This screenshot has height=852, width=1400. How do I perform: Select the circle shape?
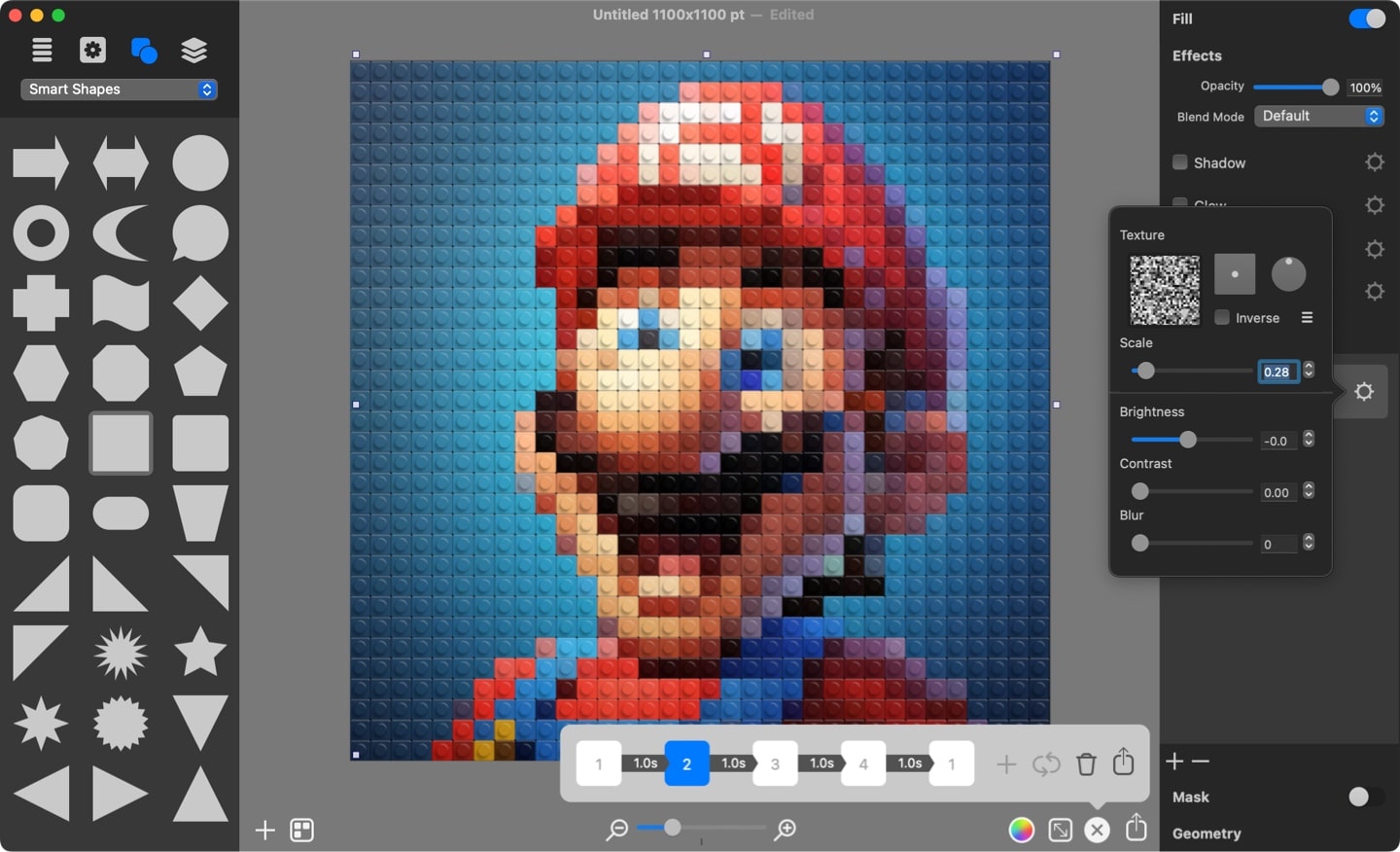point(200,162)
